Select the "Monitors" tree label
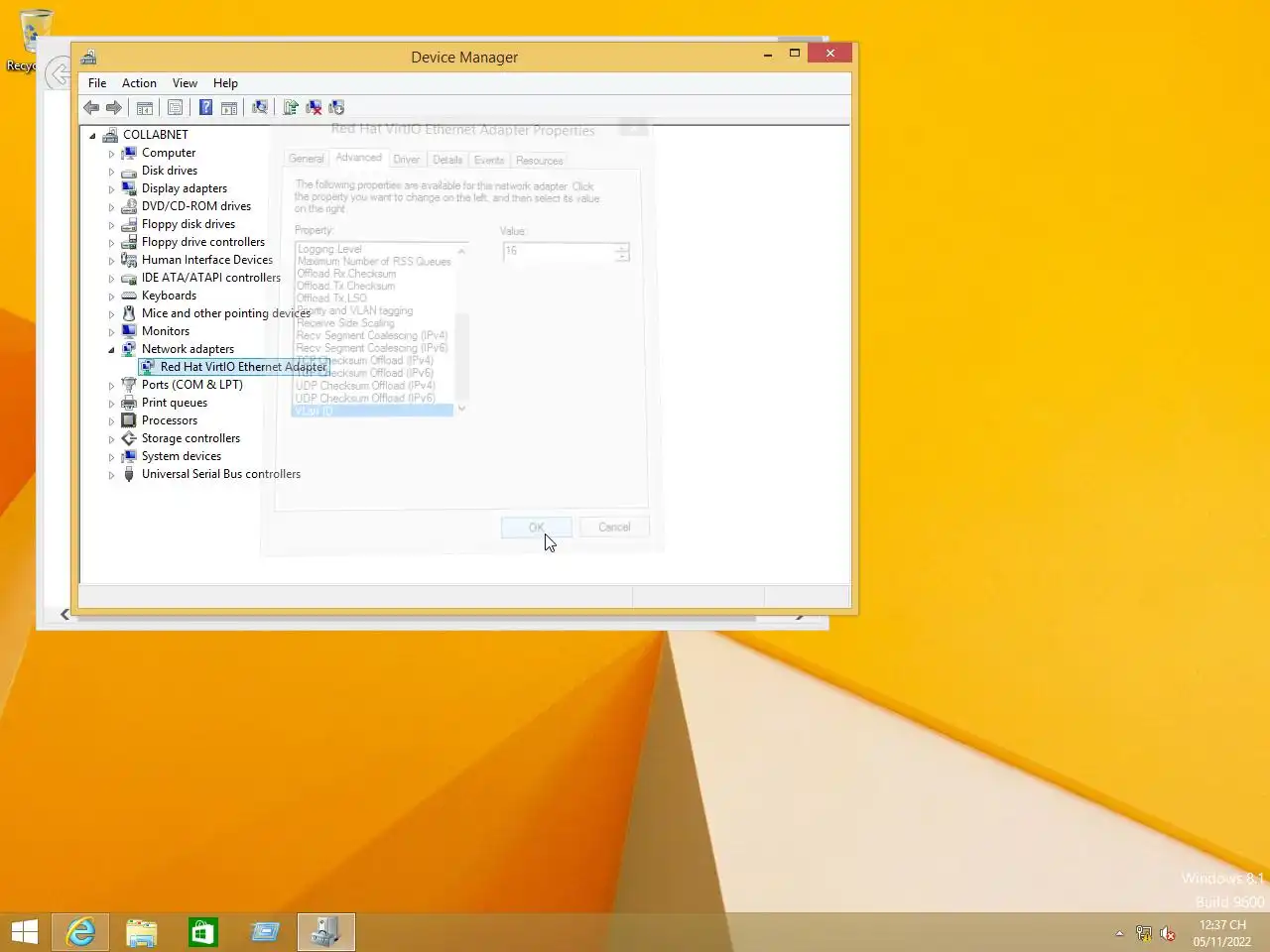 coord(166,331)
